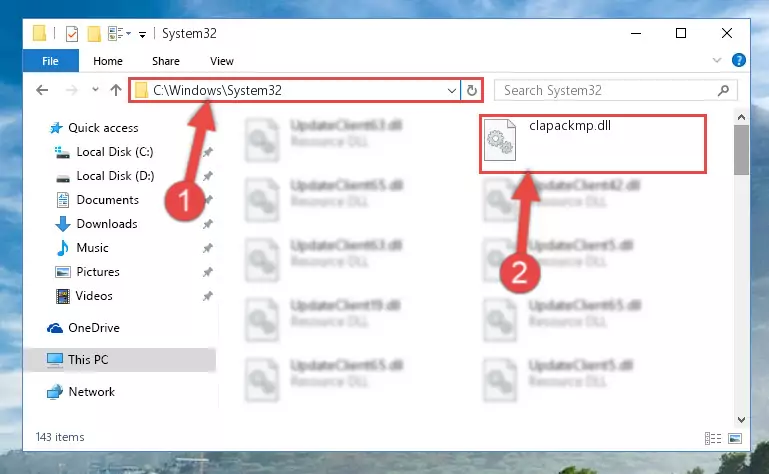Open the recent locations dropdown arrow
This screenshot has height=474, width=769.
95,90
